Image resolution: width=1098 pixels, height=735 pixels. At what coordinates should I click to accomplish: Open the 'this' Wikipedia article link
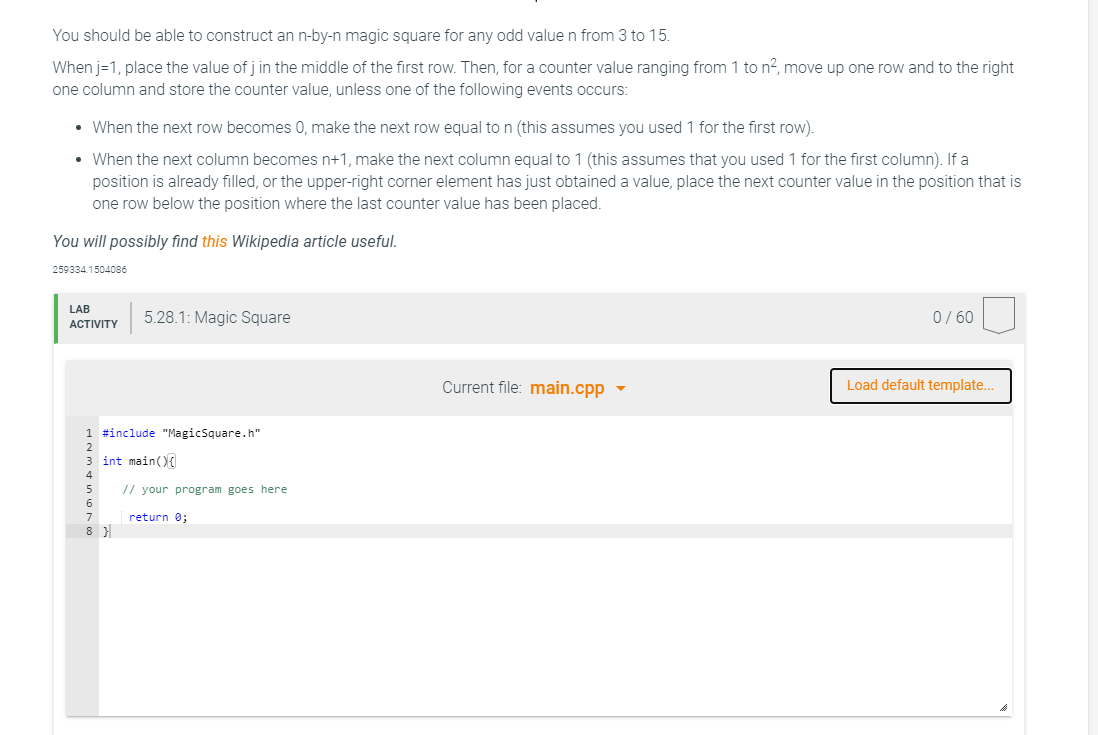214,242
